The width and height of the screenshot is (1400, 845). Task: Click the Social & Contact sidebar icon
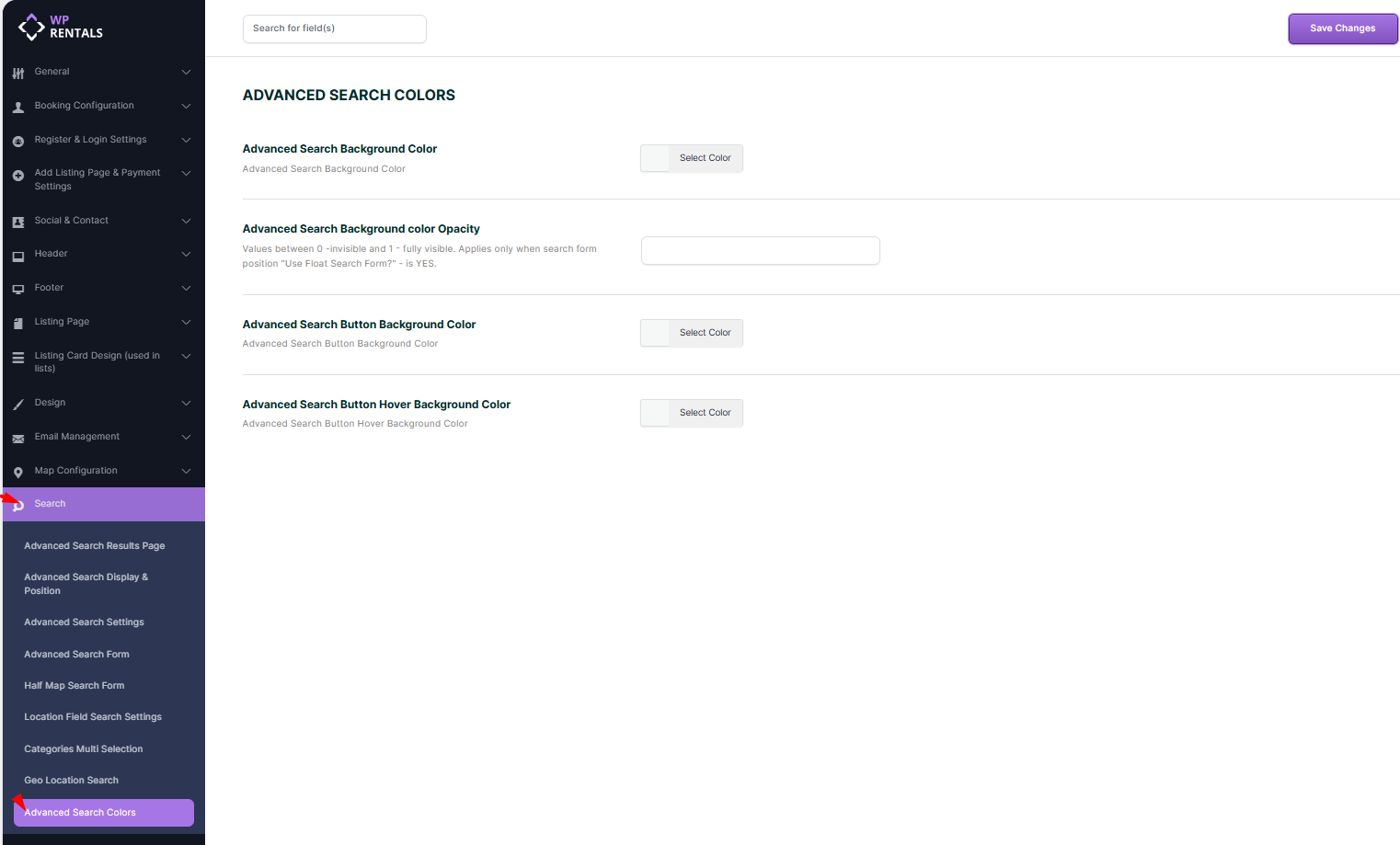click(18, 222)
